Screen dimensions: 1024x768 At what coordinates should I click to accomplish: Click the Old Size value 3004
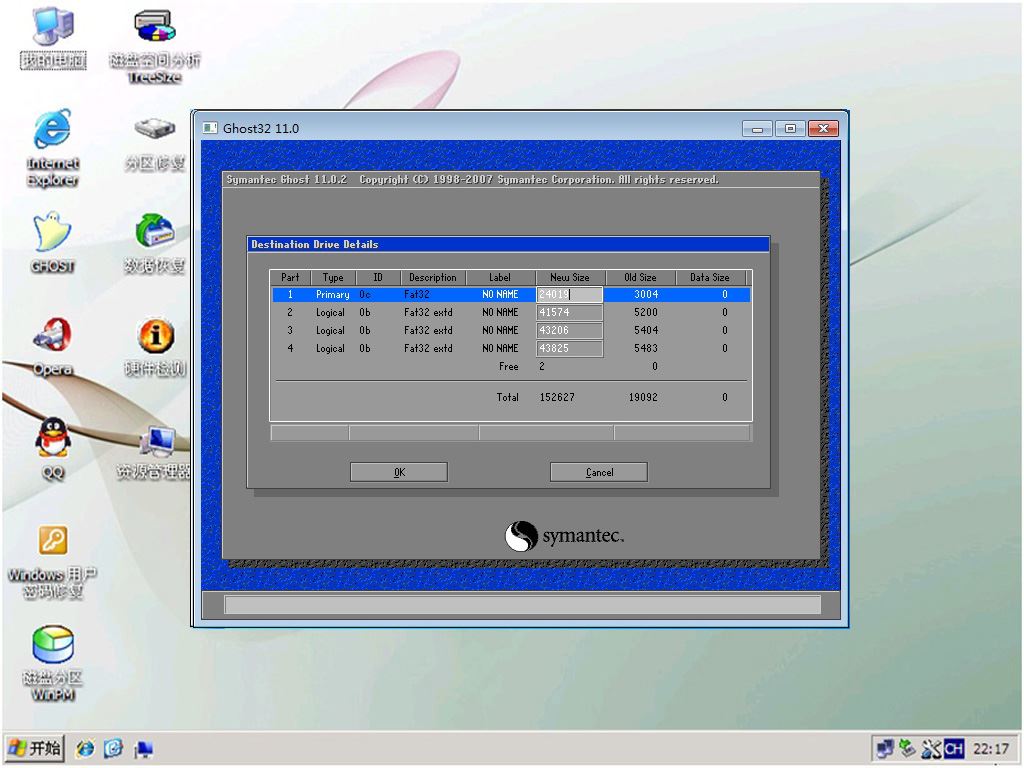point(647,295)
